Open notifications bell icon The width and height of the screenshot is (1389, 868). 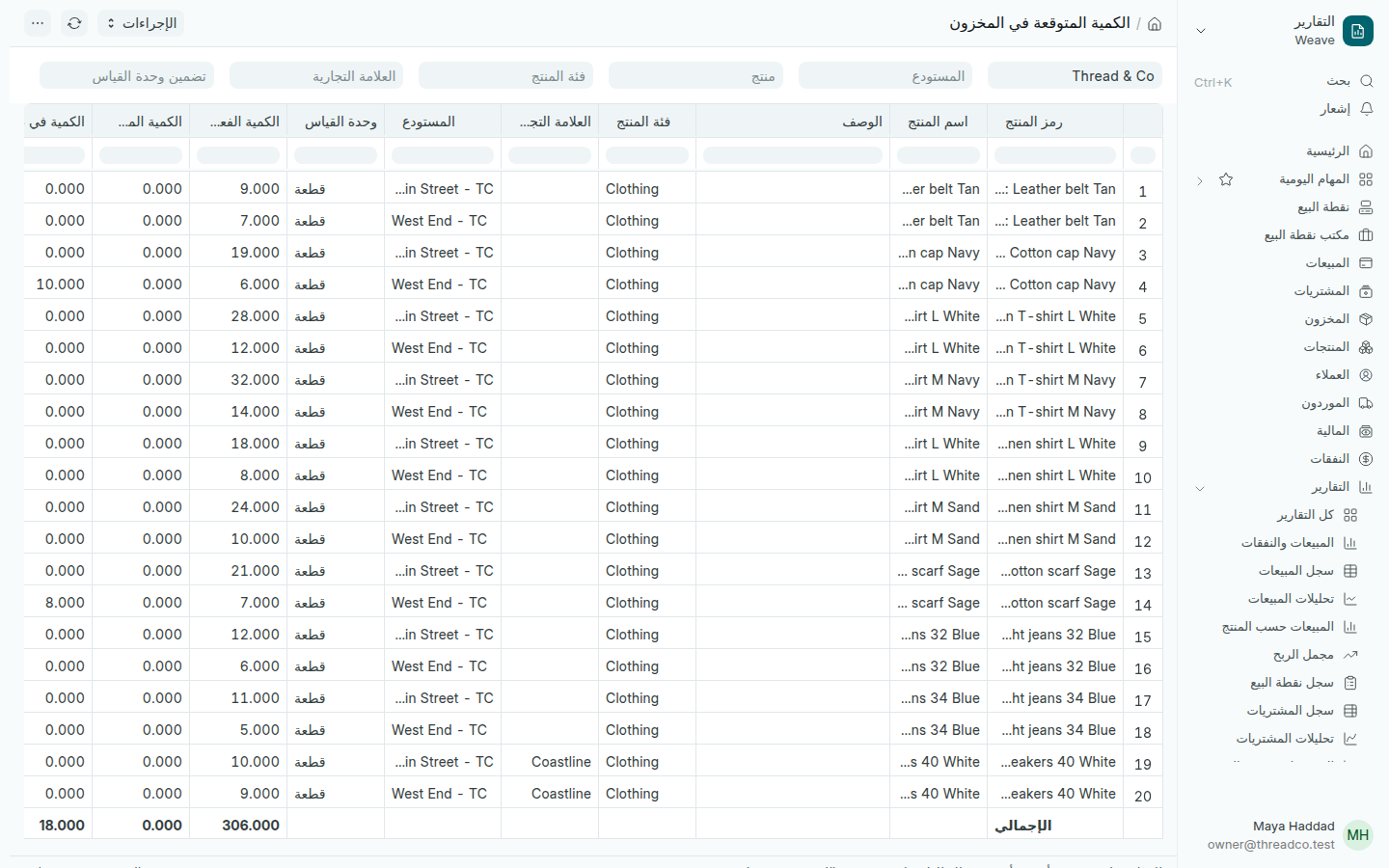coord(1366,109)
